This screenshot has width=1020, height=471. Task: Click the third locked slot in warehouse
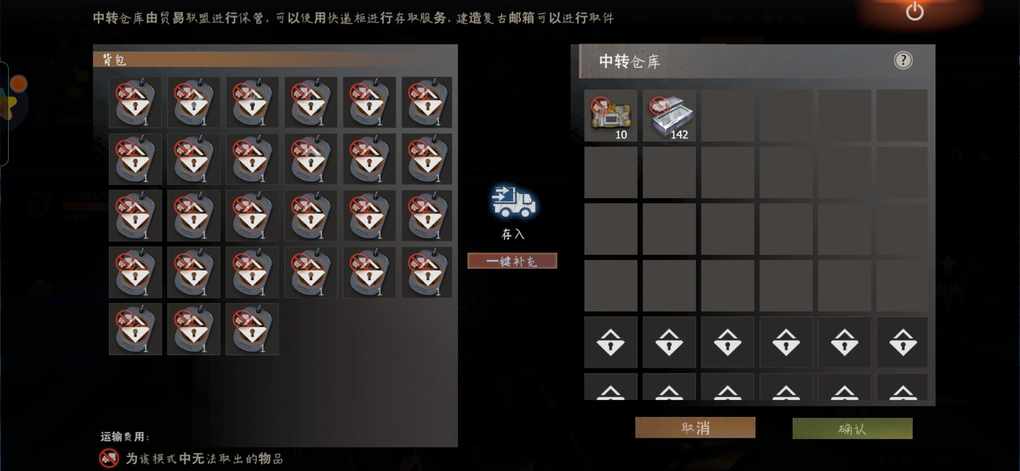(x=727, y=342)
